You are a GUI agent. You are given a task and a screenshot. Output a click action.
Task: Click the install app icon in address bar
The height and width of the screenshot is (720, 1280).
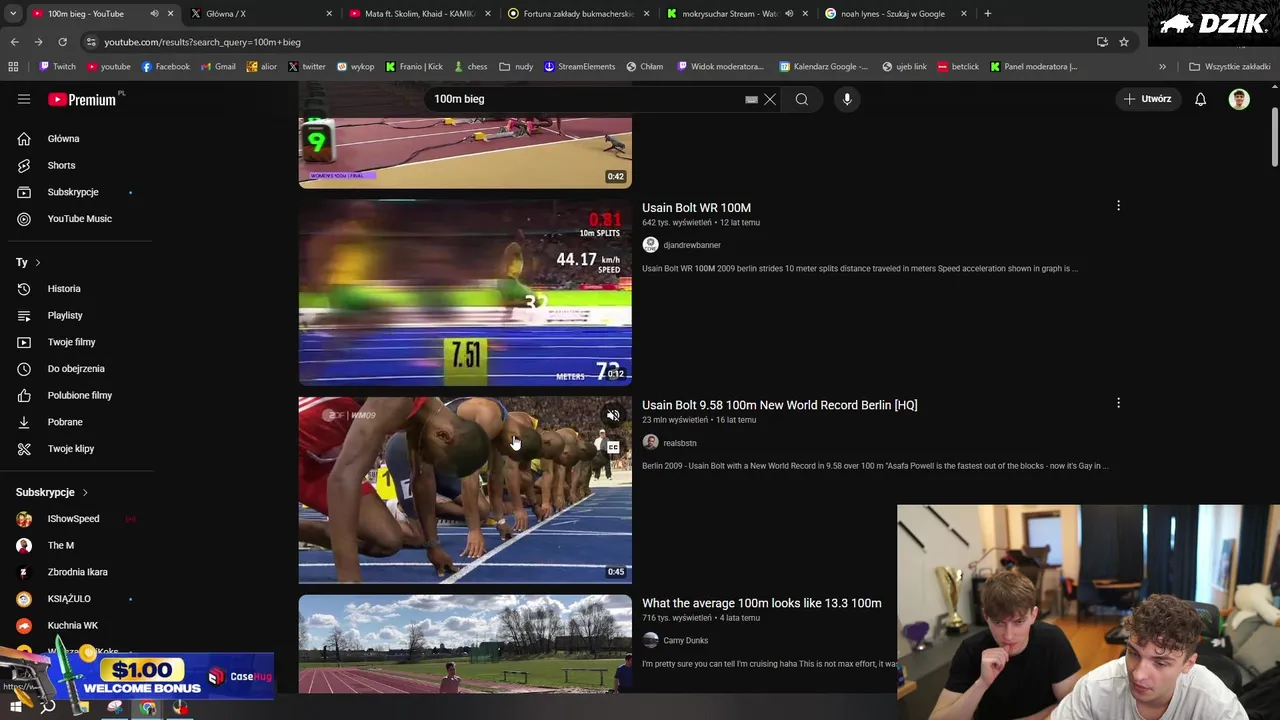click(1102, 42)
